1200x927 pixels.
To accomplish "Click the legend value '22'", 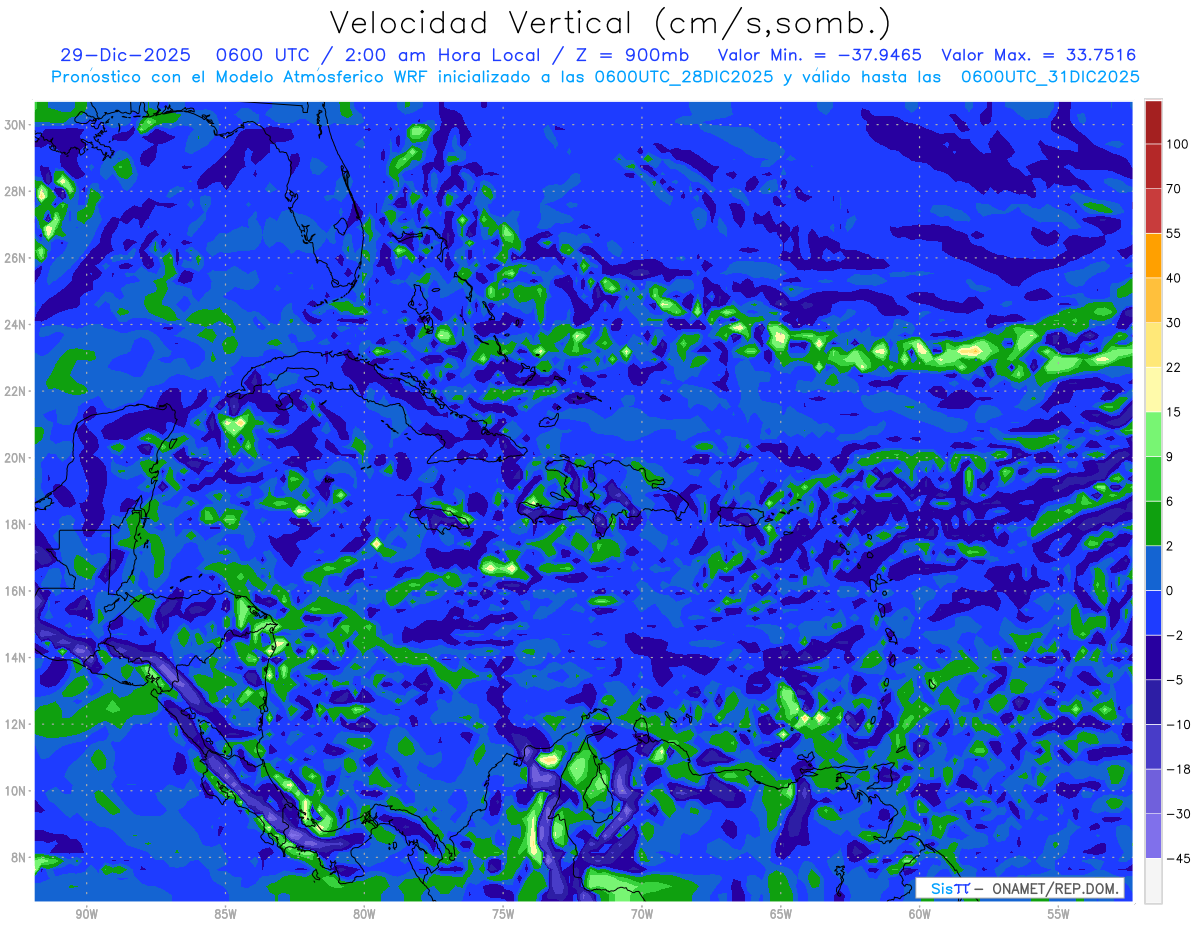I will [1174, 367].
